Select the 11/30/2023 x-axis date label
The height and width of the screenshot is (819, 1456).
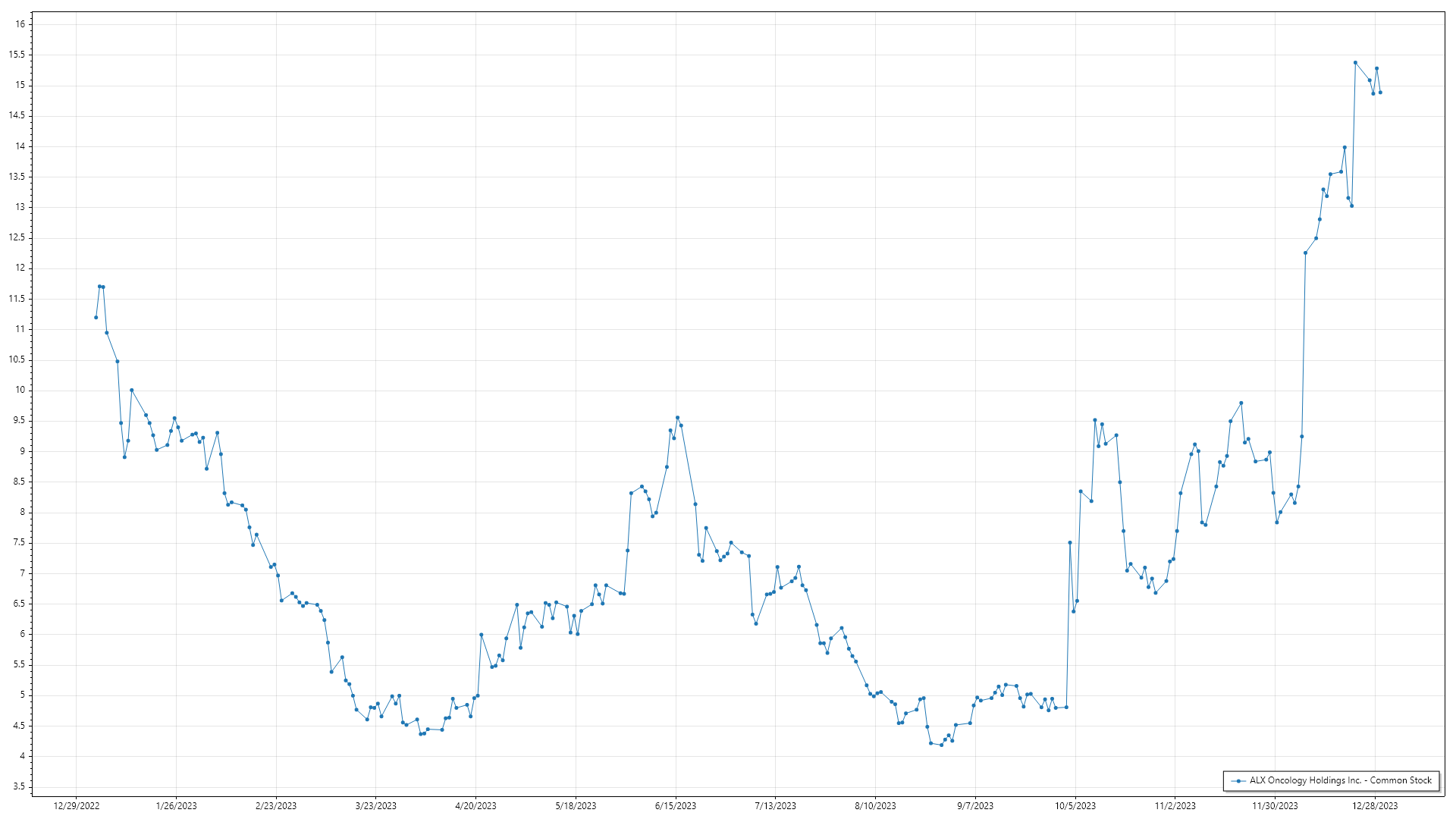click(x=1275, y=806)
